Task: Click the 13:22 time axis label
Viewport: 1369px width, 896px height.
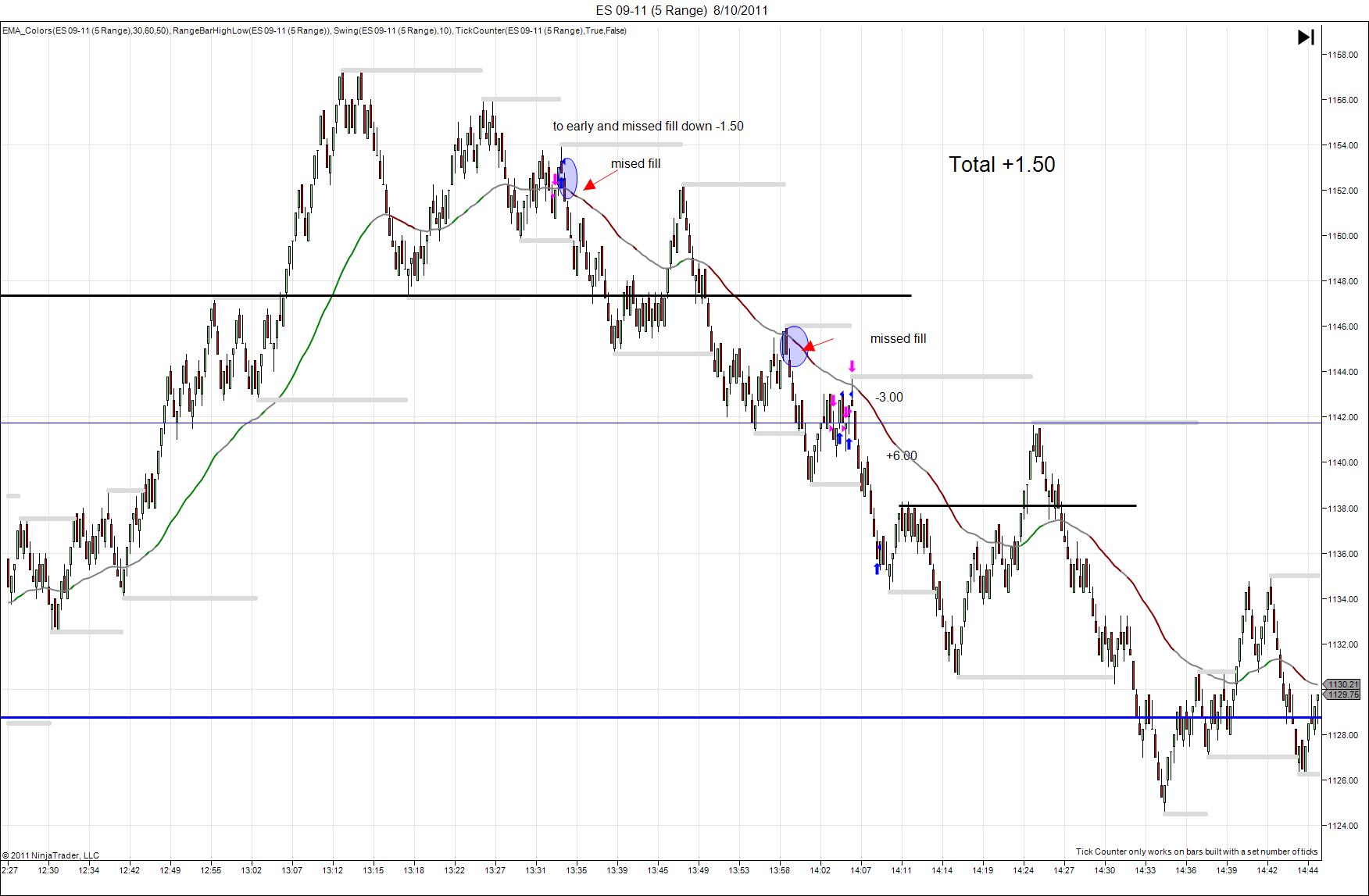Action: click(455, 870)
